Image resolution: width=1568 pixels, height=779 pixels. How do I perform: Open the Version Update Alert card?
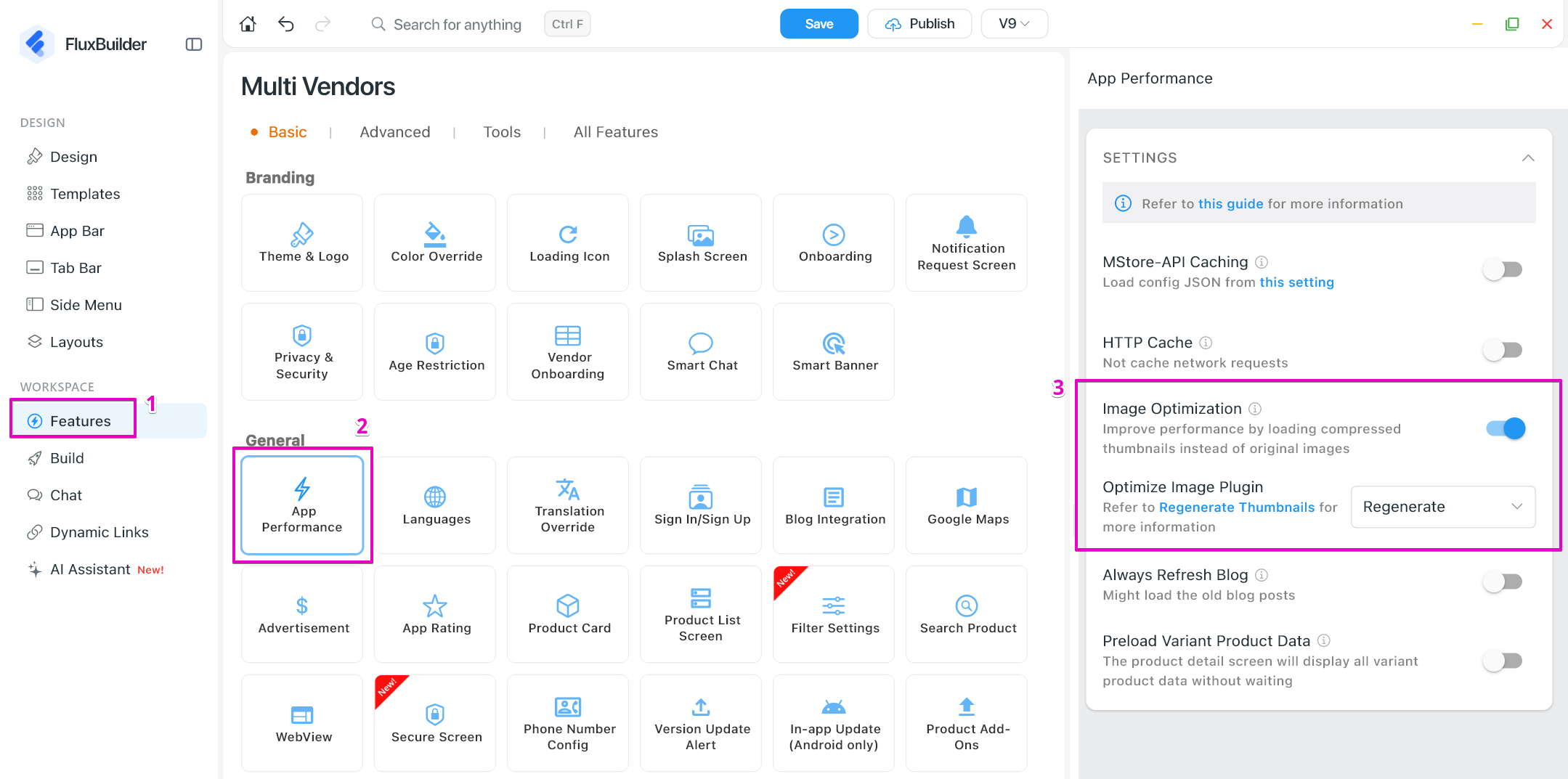701,723
